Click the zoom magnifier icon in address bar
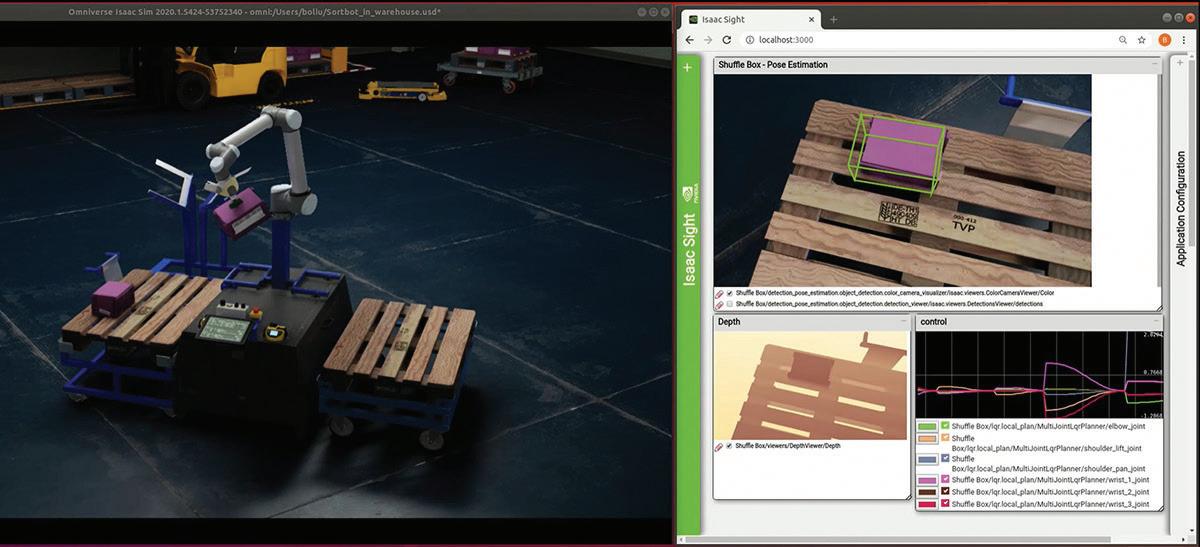Screen dimensions: 1200x547 pyautogui.click(x=1123, y=39)
